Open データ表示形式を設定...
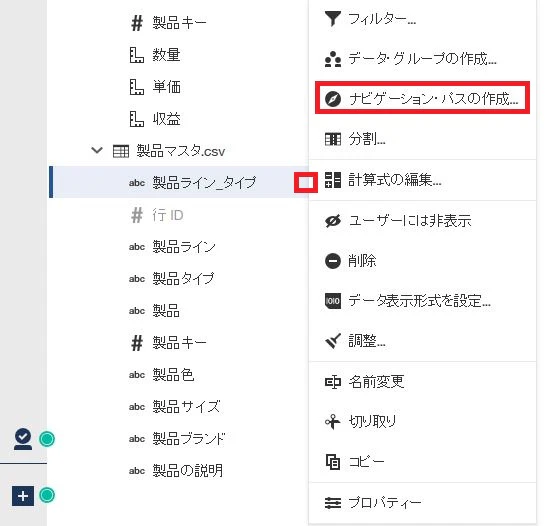 coord(422,301)
